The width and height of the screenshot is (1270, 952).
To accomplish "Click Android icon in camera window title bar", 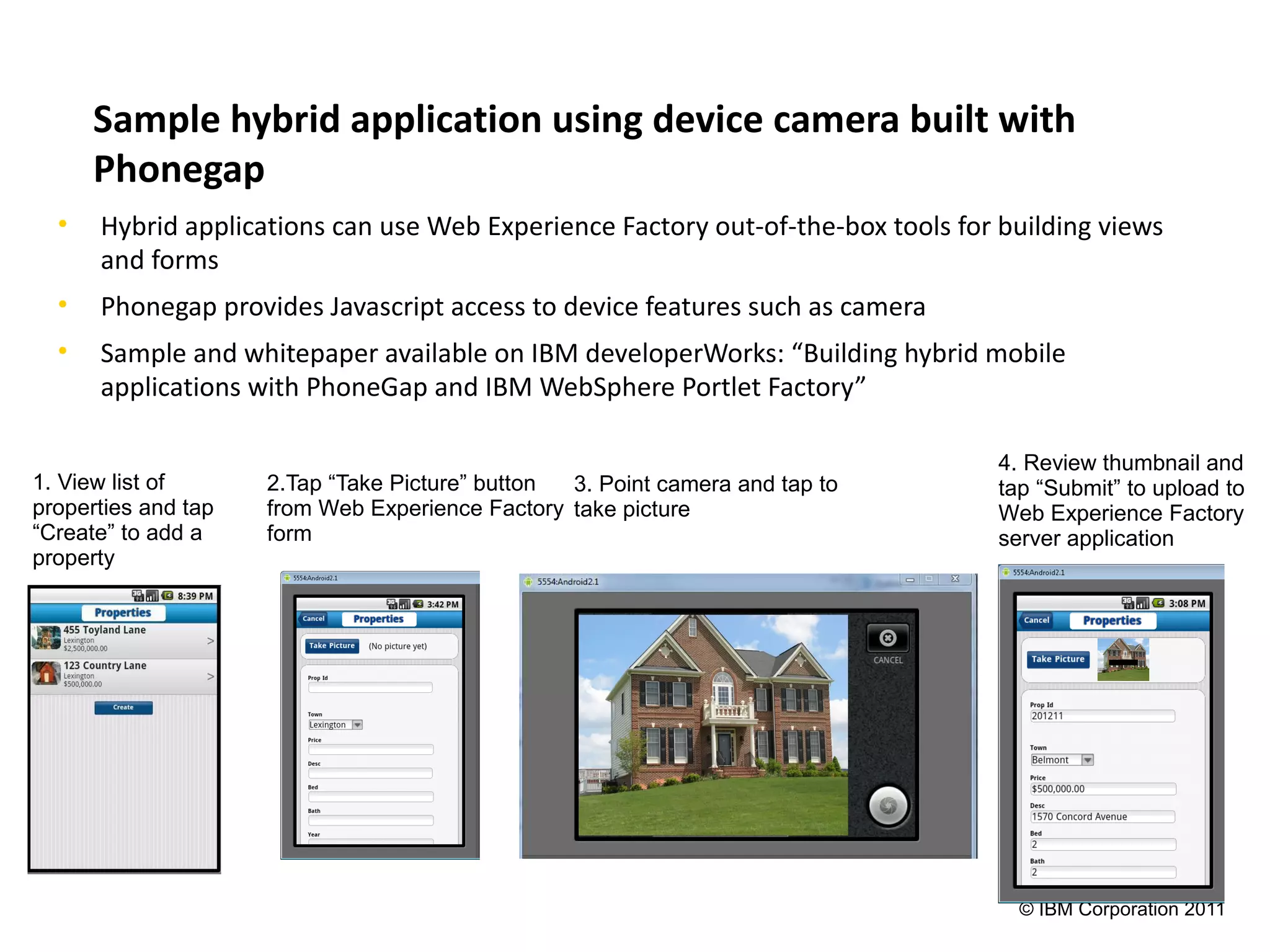I will tap(528, 582).
